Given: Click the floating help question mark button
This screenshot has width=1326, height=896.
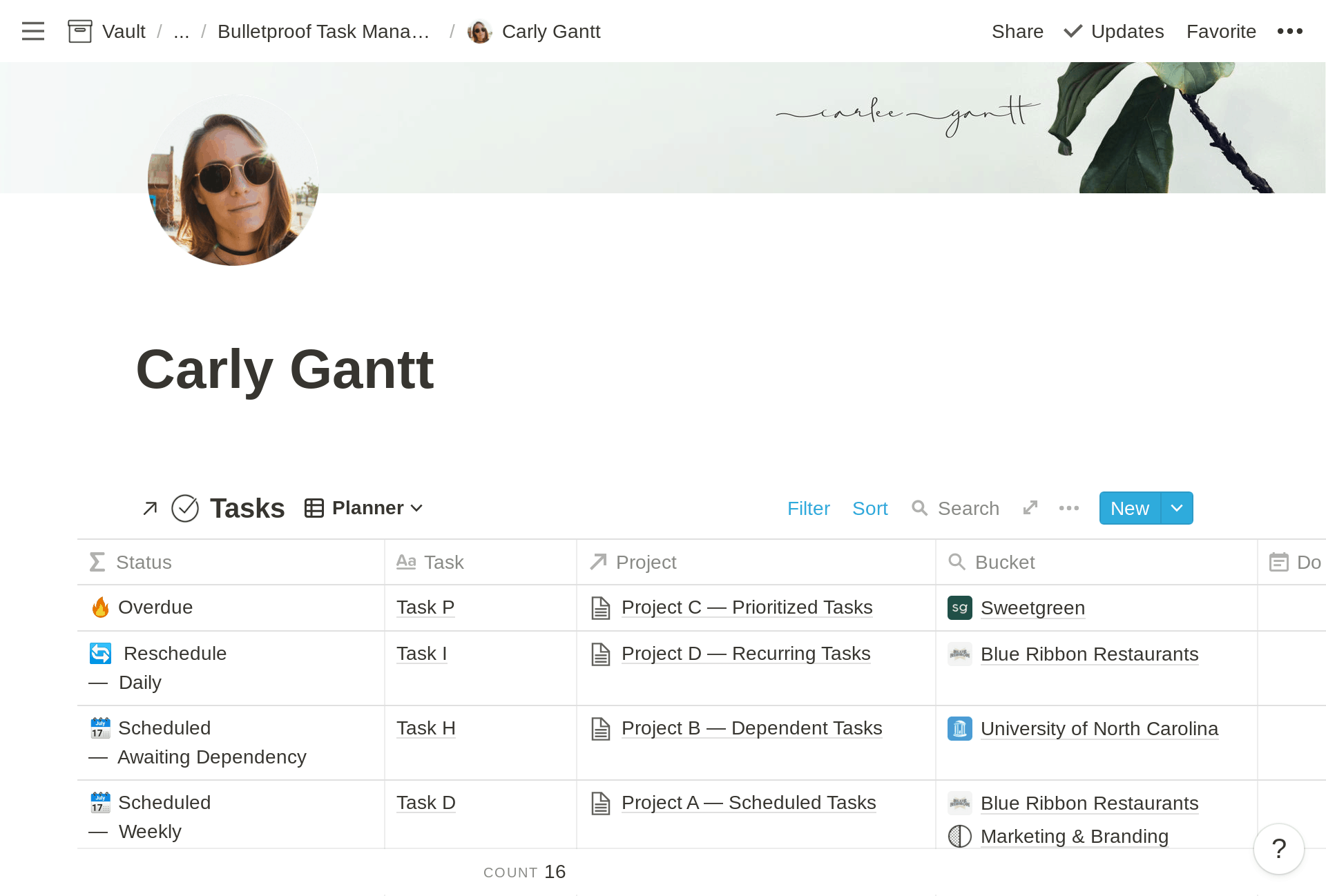Looking at the screenshot, I should coord(1278,849).
